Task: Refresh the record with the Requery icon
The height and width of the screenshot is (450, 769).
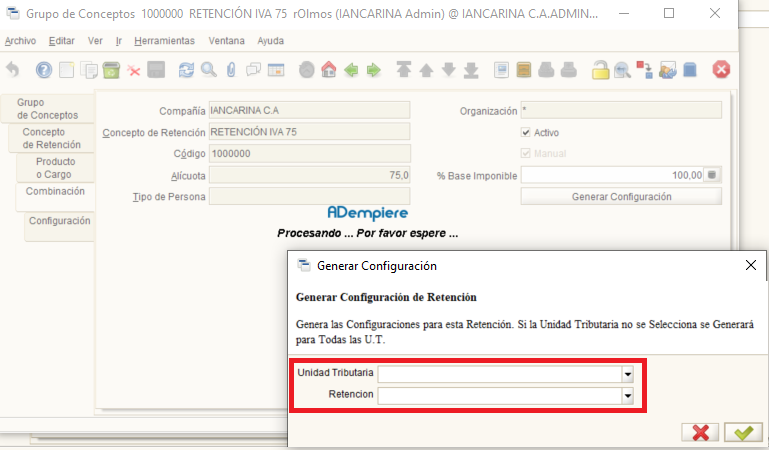Action: tap(186, 70)
